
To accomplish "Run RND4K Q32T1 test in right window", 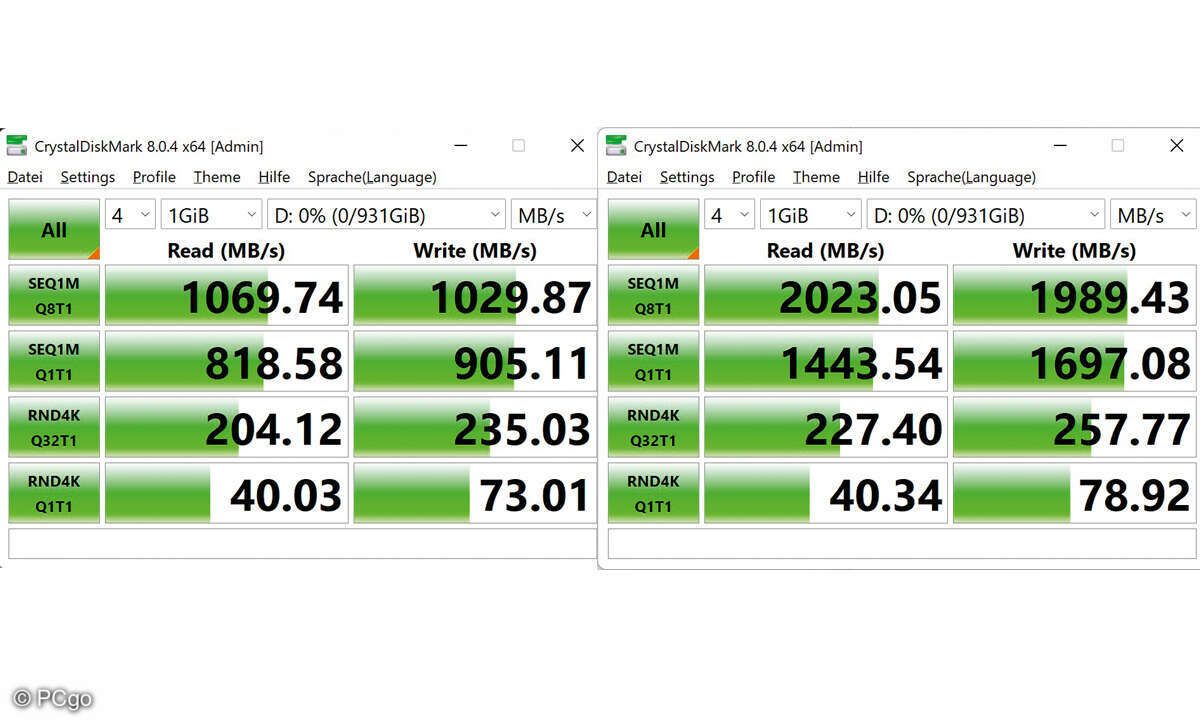I will point(653,427).
